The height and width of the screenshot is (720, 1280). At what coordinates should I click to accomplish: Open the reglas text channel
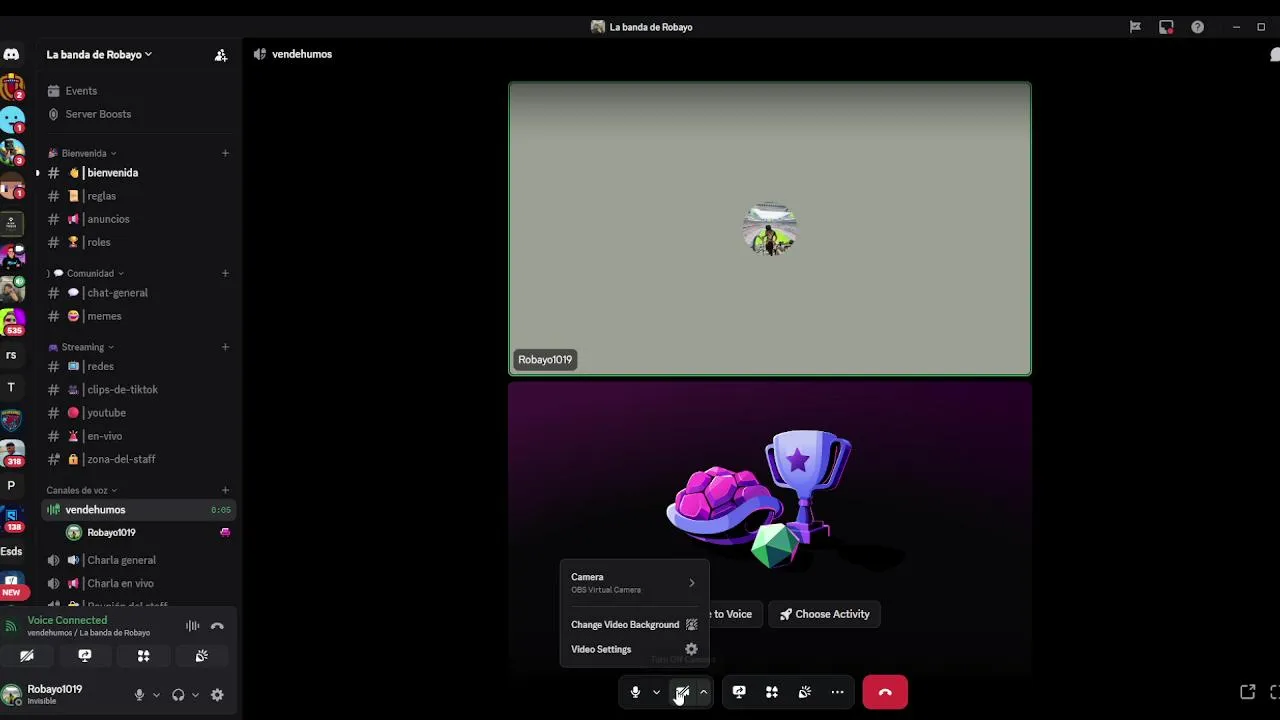click(139, 196)
